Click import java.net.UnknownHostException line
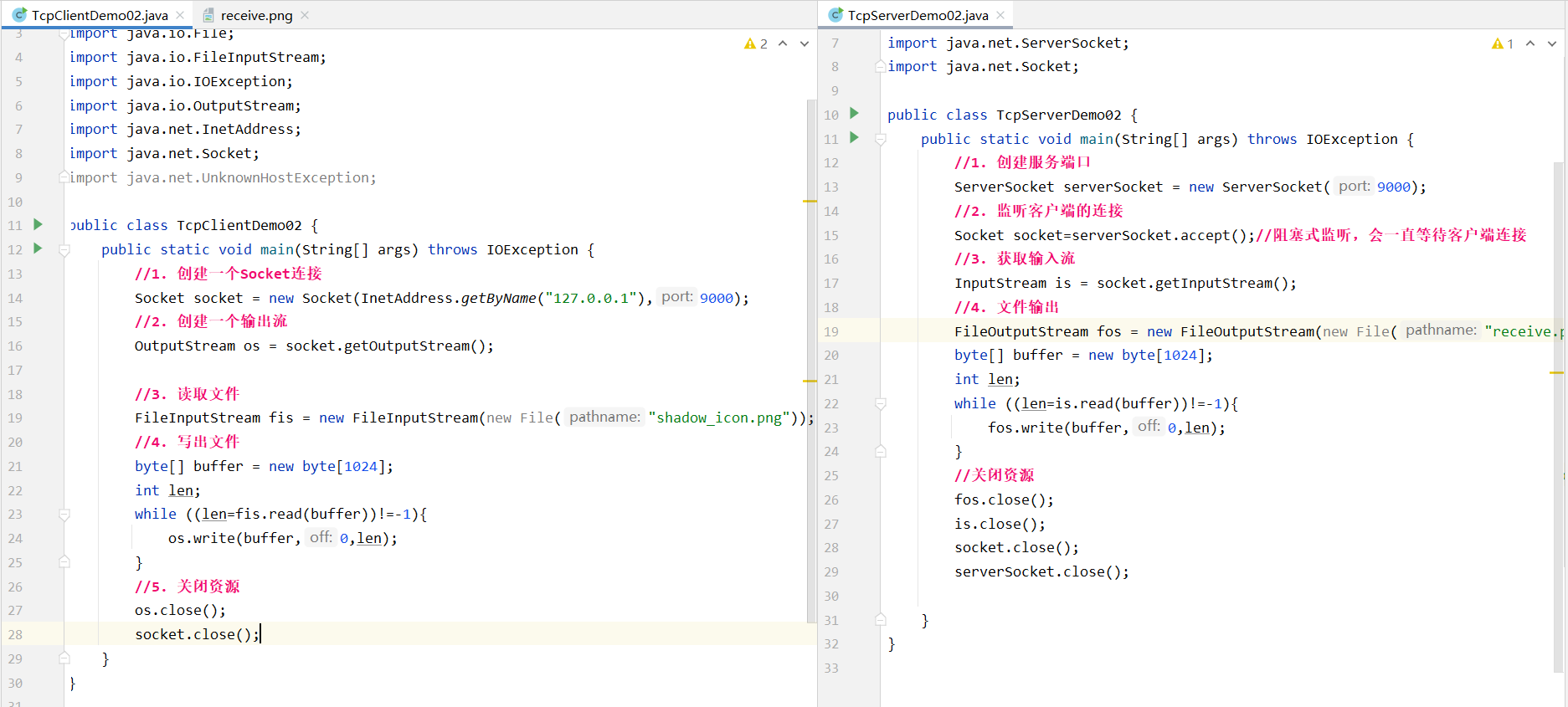Image resolution: width=1568 pixels, height=707 pixels. click(x=223, y=177)
